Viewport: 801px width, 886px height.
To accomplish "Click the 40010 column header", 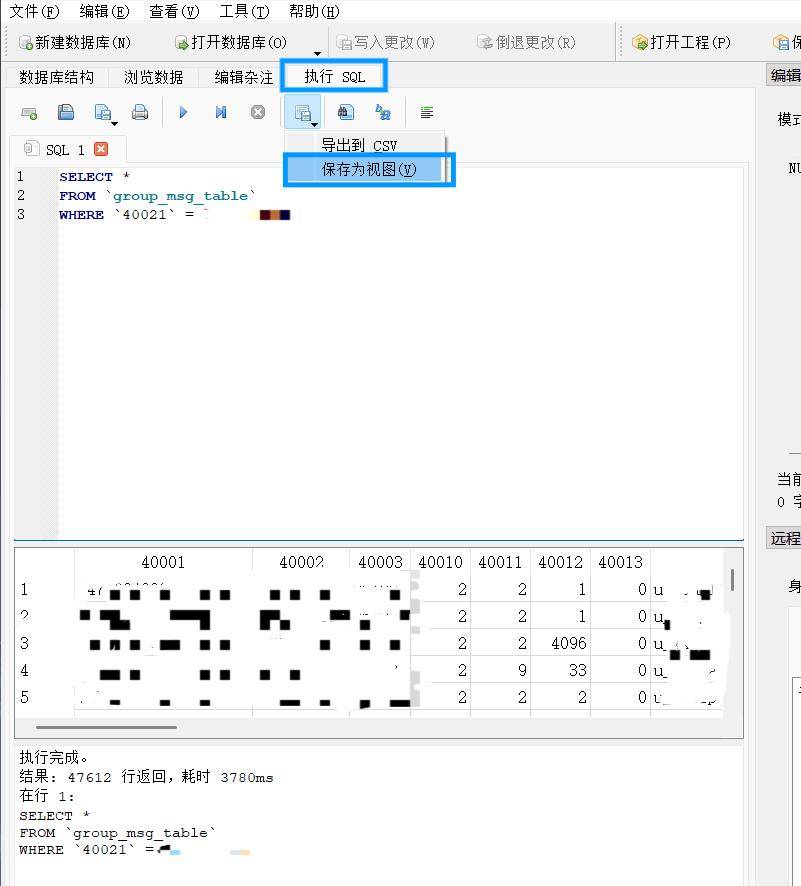I will point(441,562).
